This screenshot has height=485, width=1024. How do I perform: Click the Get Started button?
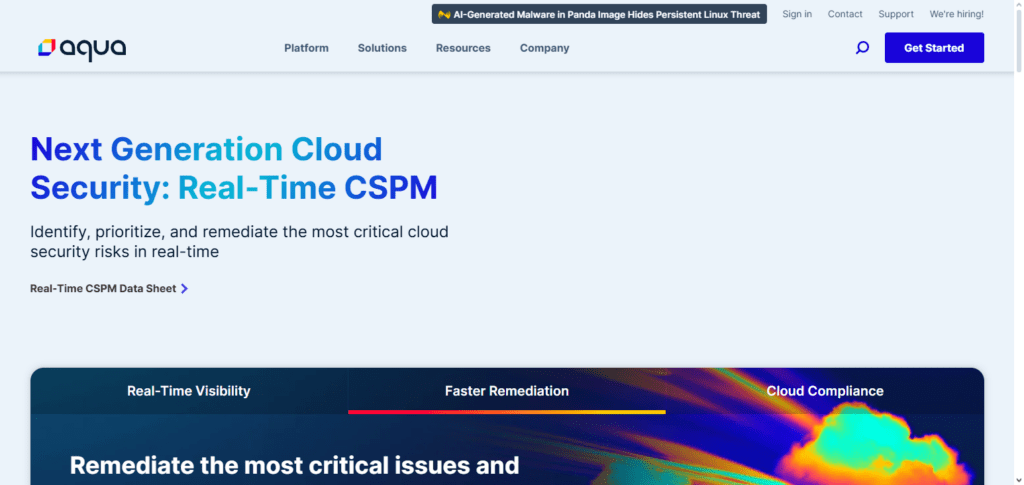click(x=934, y=48)
